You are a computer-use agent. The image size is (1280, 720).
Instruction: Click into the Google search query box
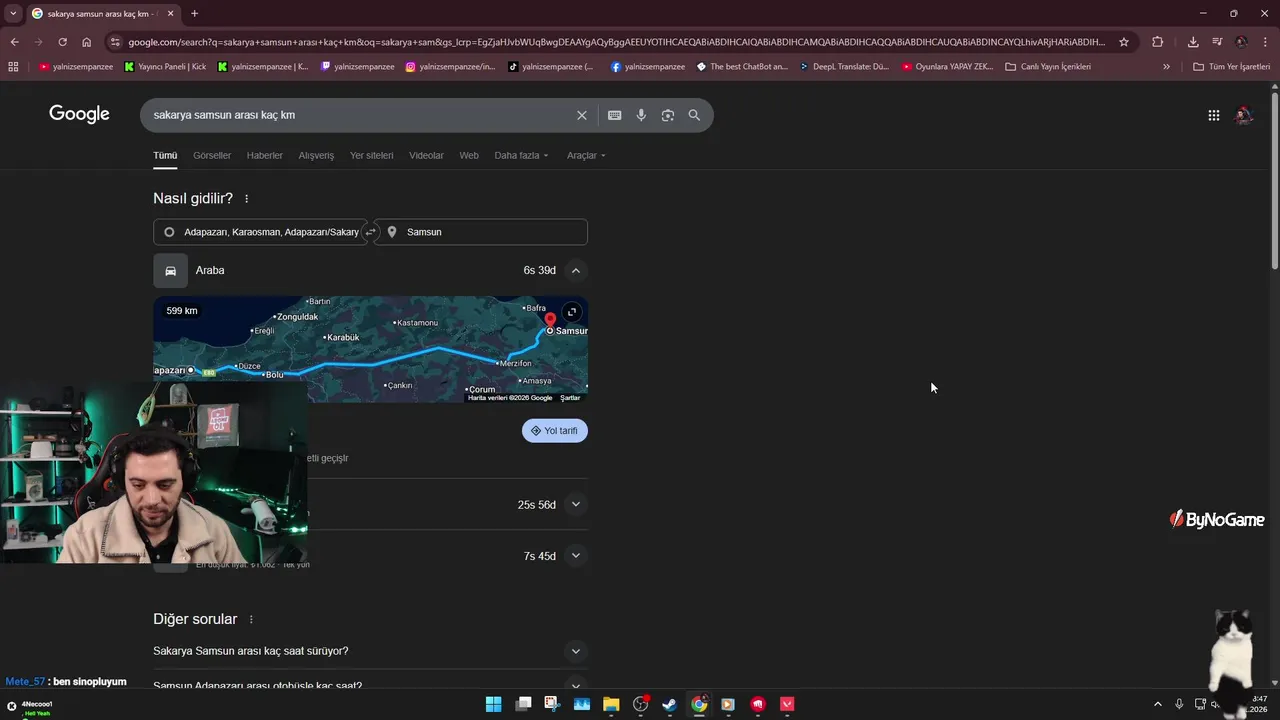pos(360,115)
